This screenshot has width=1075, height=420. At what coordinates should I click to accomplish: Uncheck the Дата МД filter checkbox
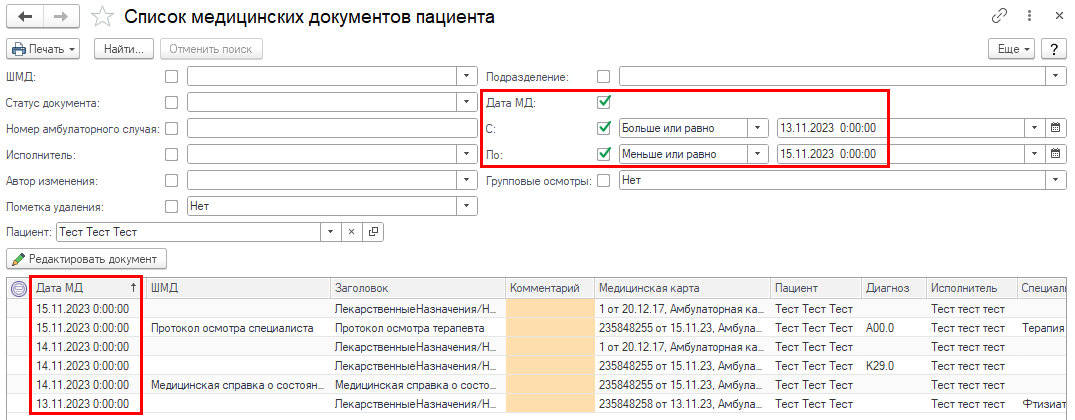click(603, 102)
